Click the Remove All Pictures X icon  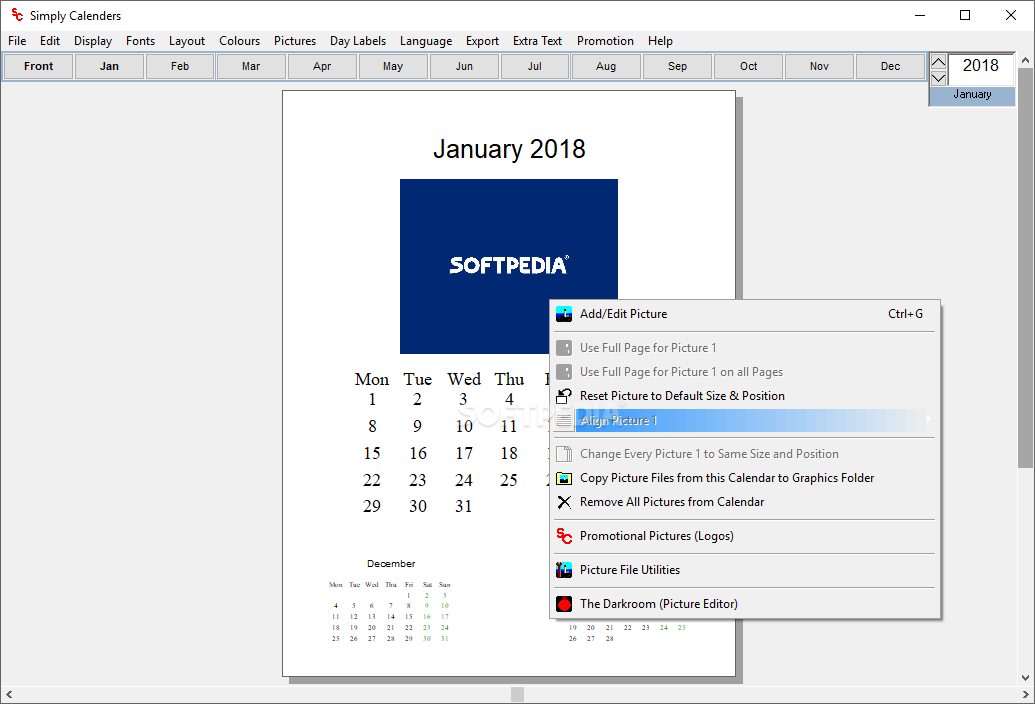(x=564, y=502)
